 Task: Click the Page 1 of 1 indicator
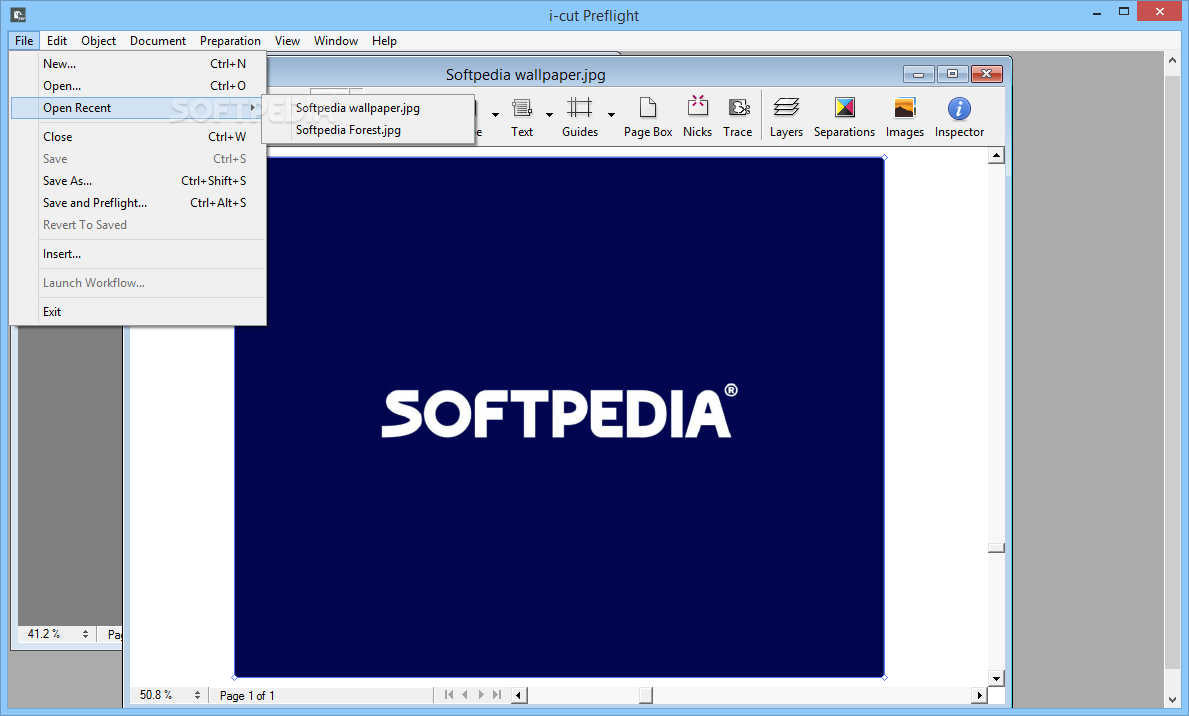(x=246, y=696)
